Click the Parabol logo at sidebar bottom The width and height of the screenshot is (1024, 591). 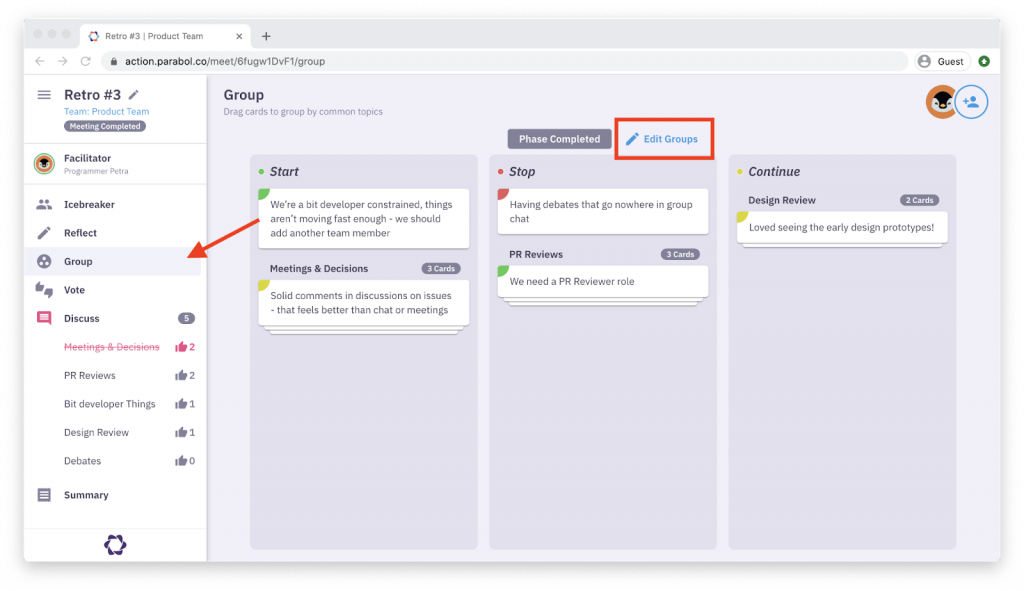click(114, 545)
